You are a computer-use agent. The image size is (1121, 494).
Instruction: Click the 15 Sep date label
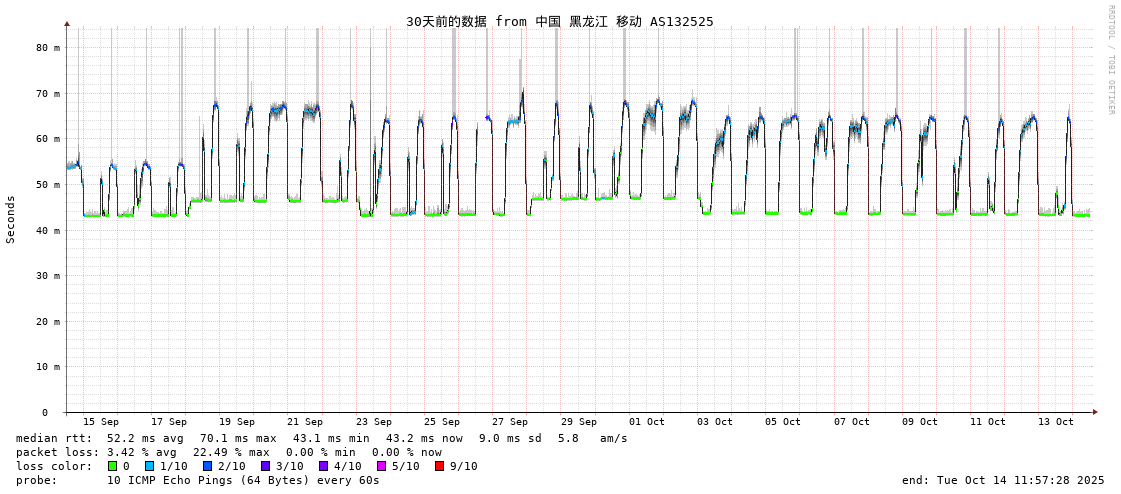click(100, 422)
